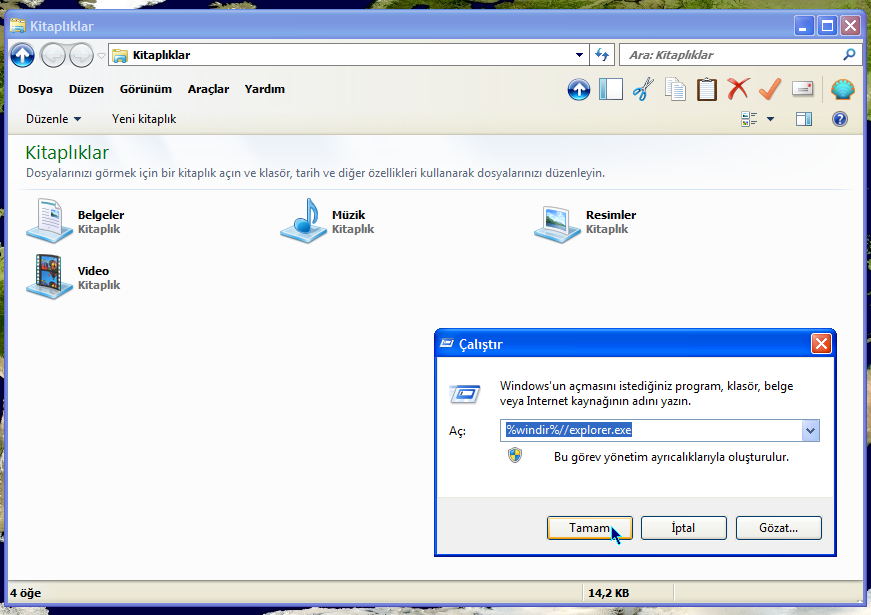Click the folder icon in Kitaplıklar title bar
This screenshot has height=615, width=871.
18,26
